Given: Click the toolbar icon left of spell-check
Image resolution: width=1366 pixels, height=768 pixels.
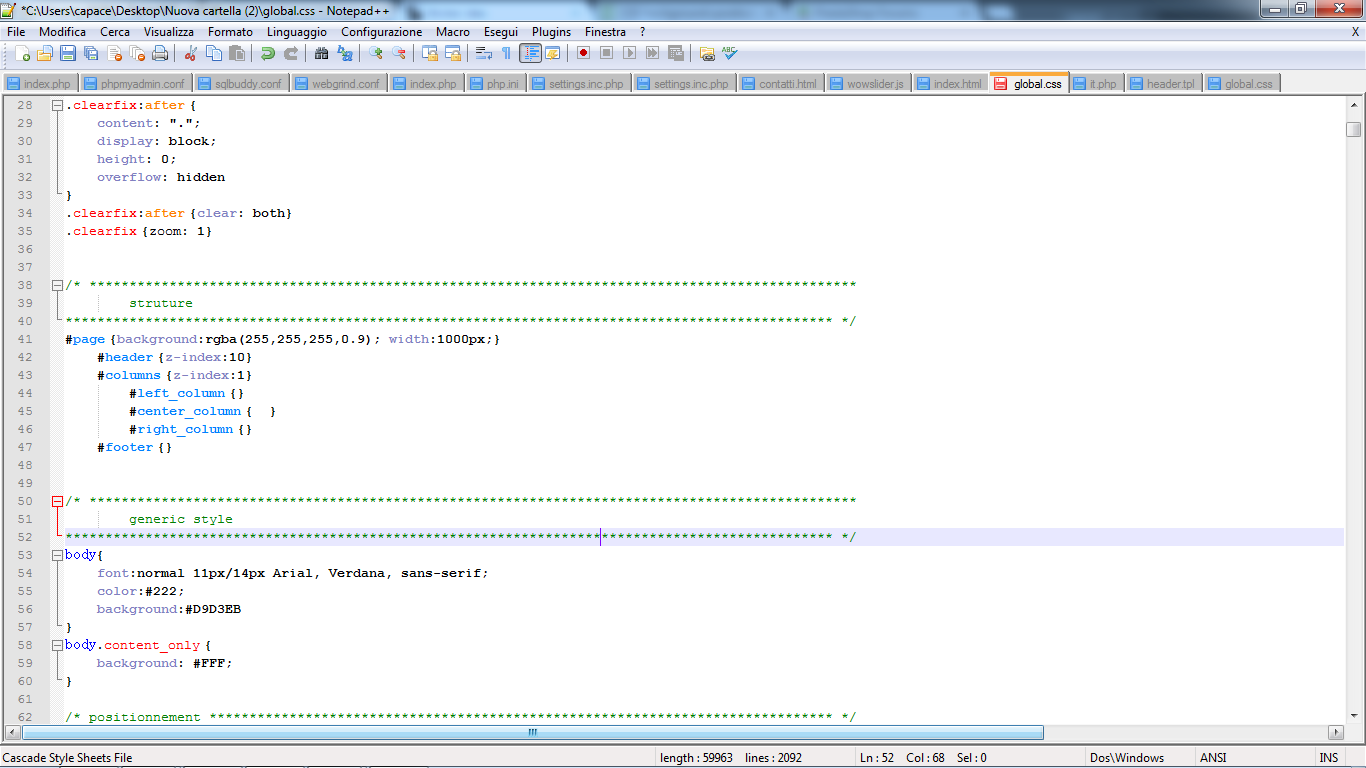Looking at the screenshot, I should 707,54.
